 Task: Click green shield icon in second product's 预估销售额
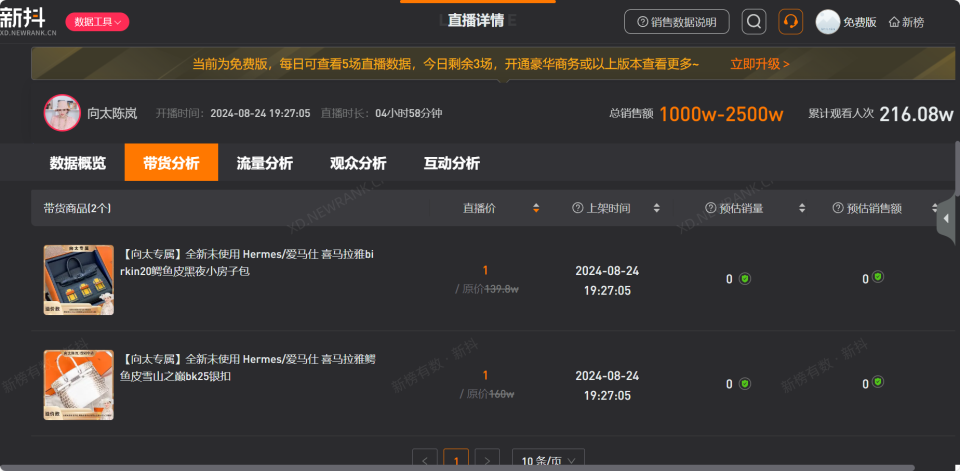point(878,382)
